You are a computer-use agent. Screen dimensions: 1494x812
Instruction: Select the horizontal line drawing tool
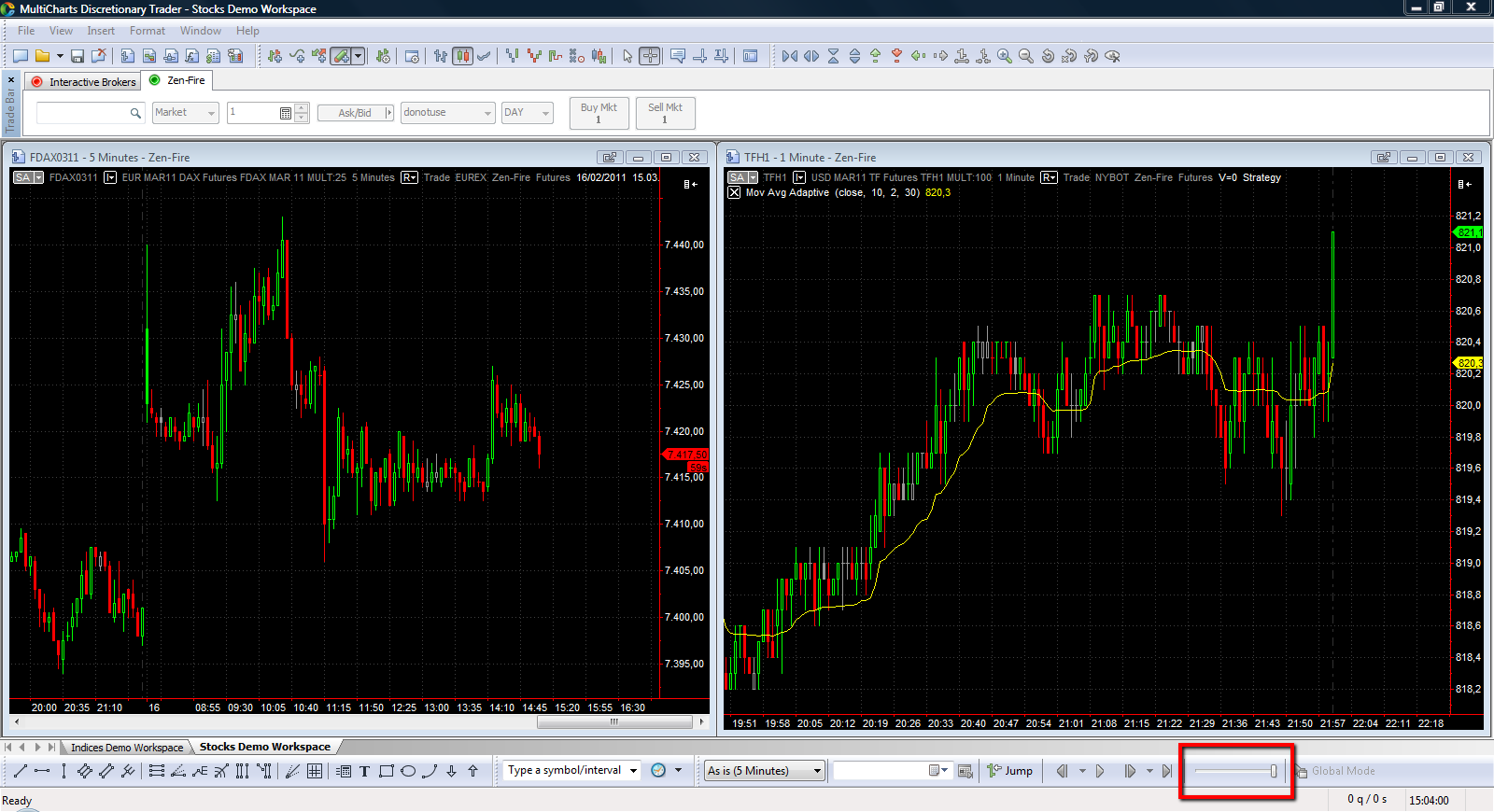pos(42,771)
